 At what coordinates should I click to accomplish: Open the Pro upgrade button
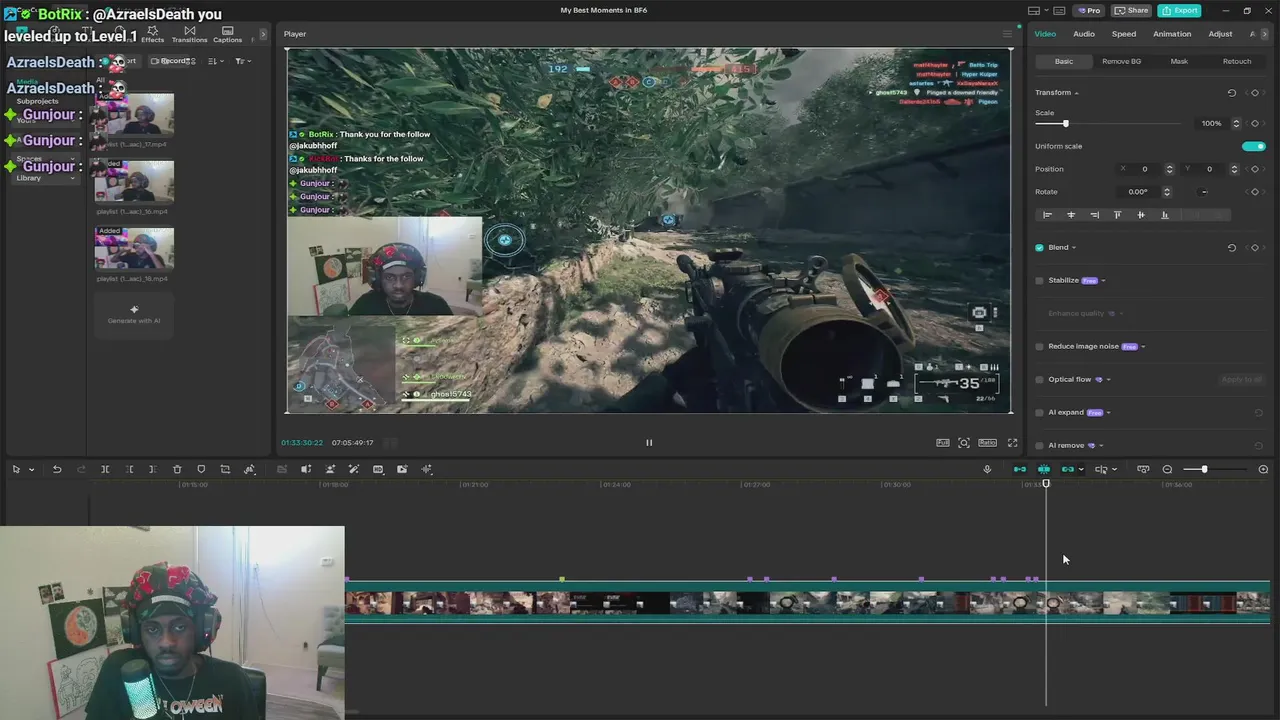coord(1089,10)
